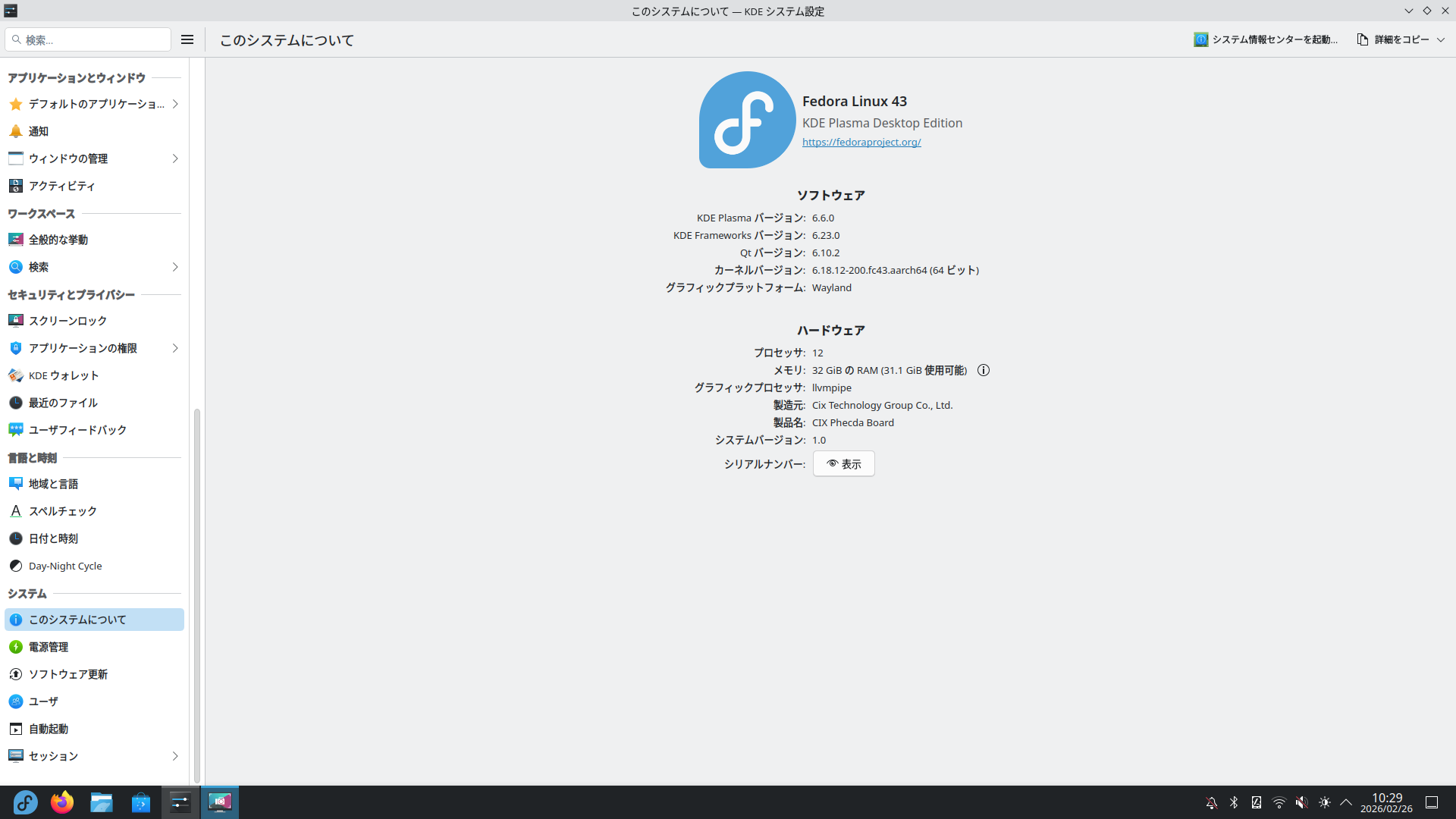Launch Firefox from the taskbar
The height and width of the screenshot is (819, 1456).
coord(62,802)
